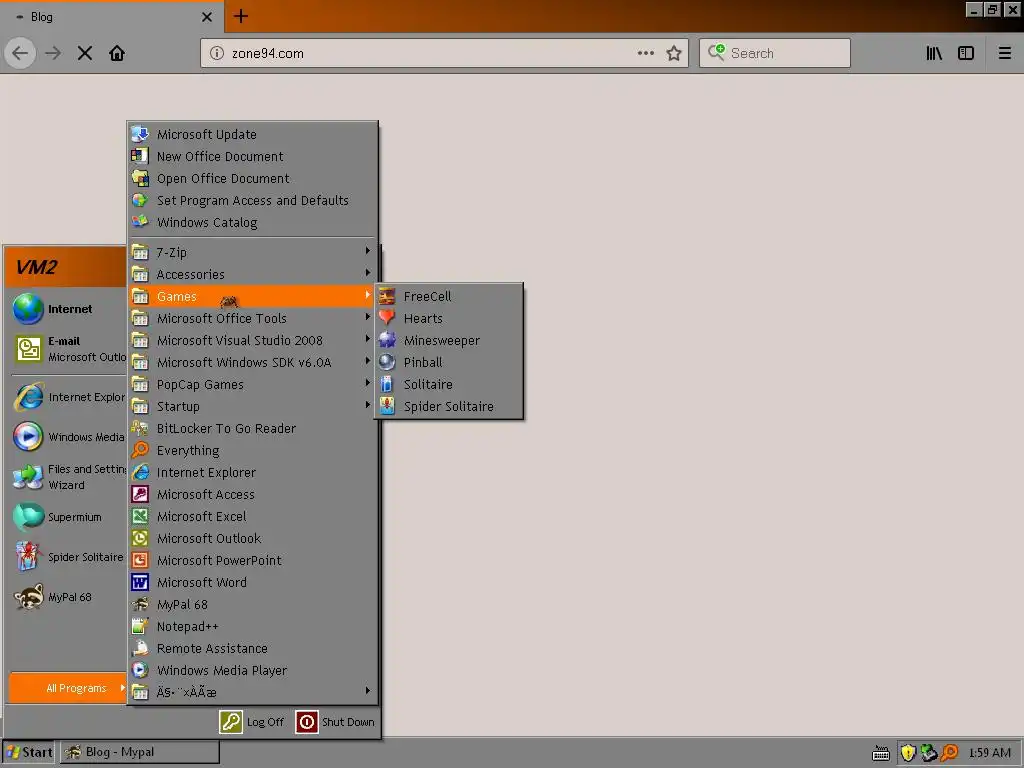Bookmark this page with star icon
Viewport: 1024px width, 768px height.
click(674, 54)
